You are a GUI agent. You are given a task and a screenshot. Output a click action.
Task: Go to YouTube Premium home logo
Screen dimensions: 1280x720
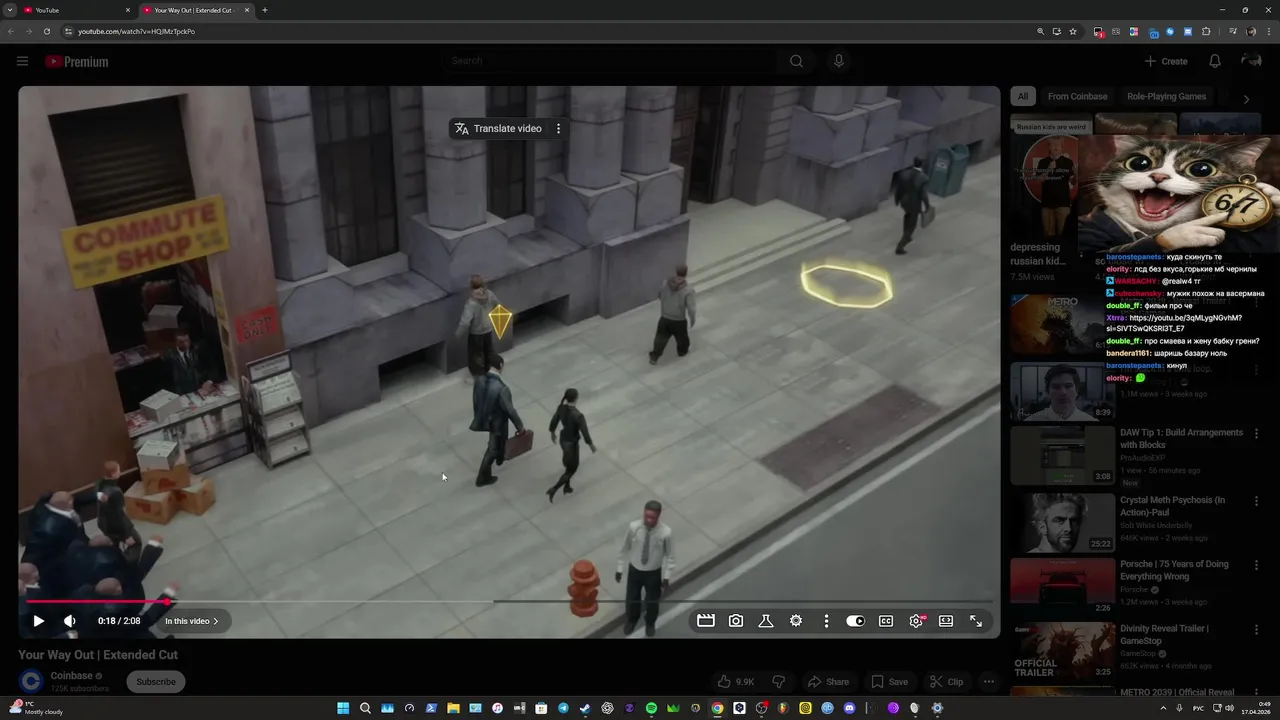pos(76,62)
